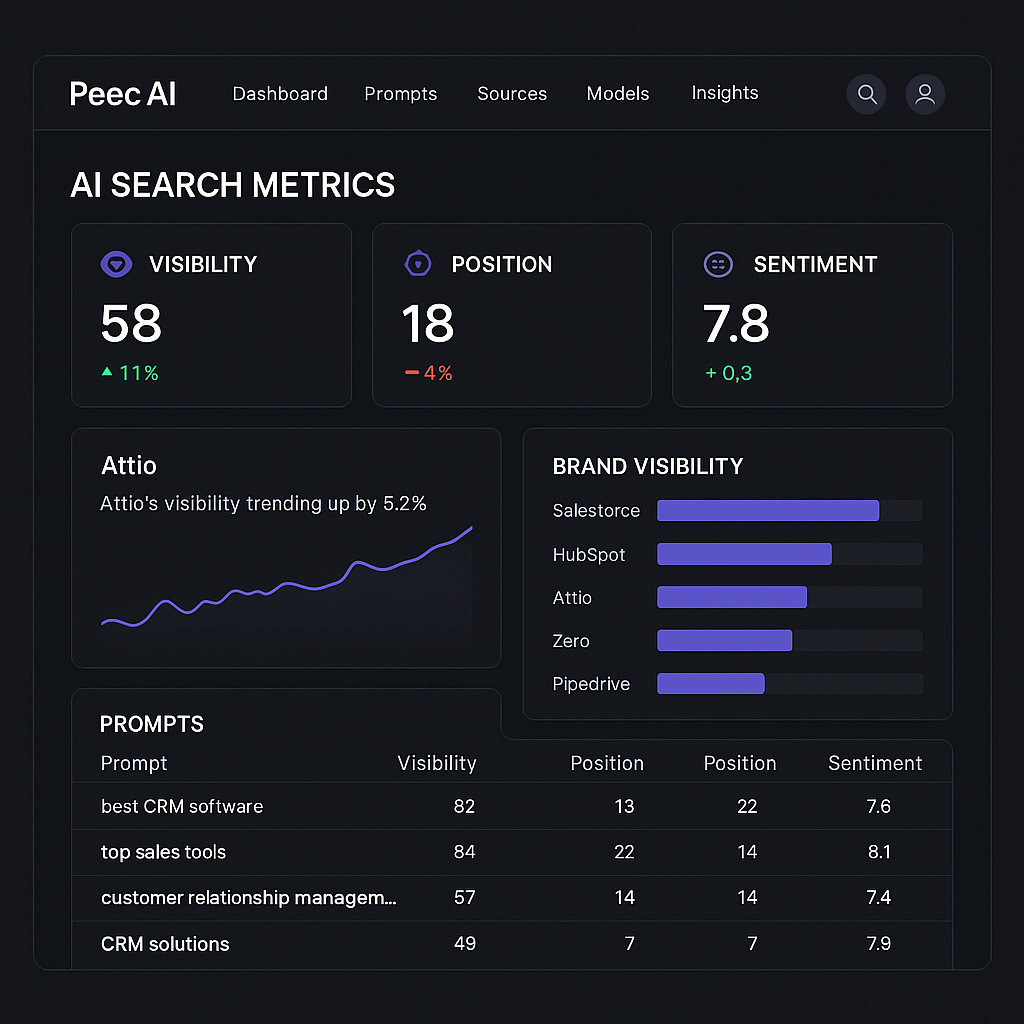Open the 'top sales tools' prompt row

pos(163,852)
